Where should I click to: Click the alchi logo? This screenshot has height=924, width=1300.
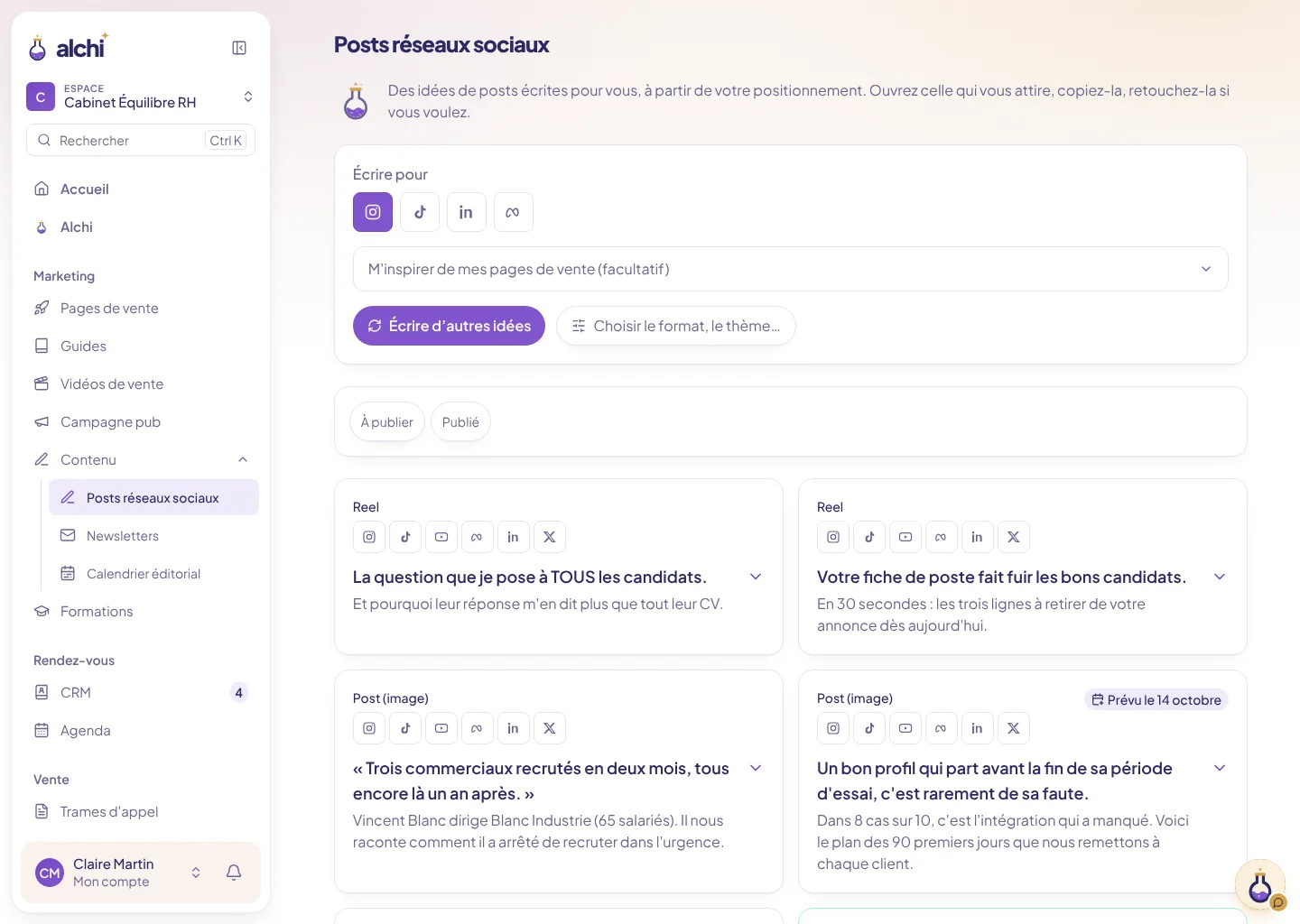click(x=69, y=47)
